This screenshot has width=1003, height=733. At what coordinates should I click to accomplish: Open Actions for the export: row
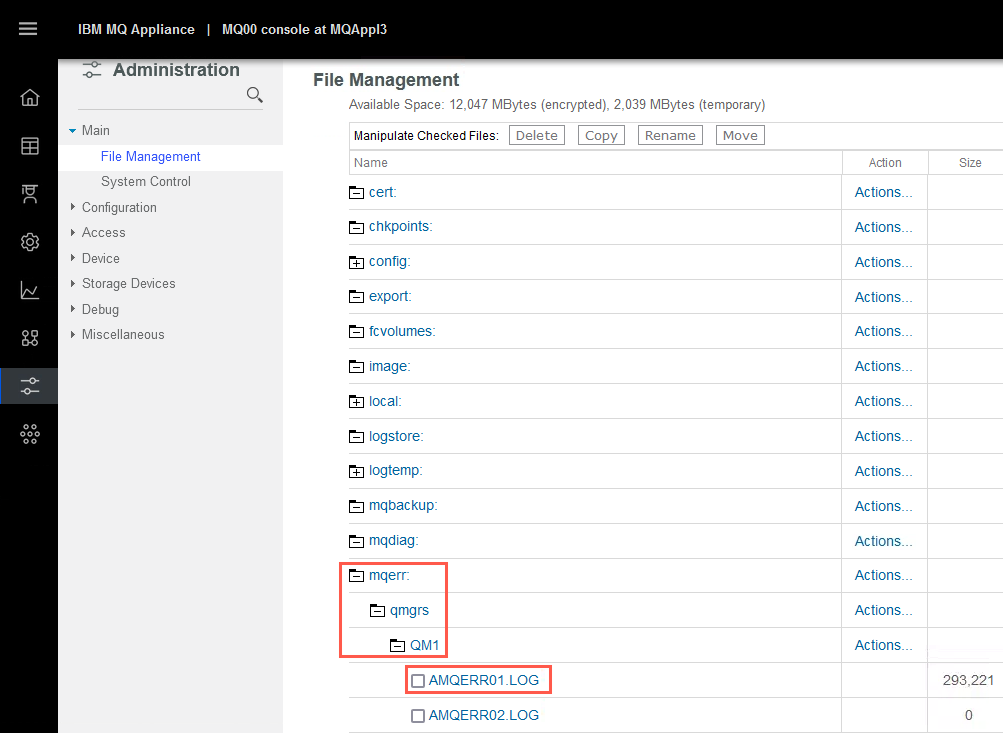pyautogui.click(x=883, y=297)
